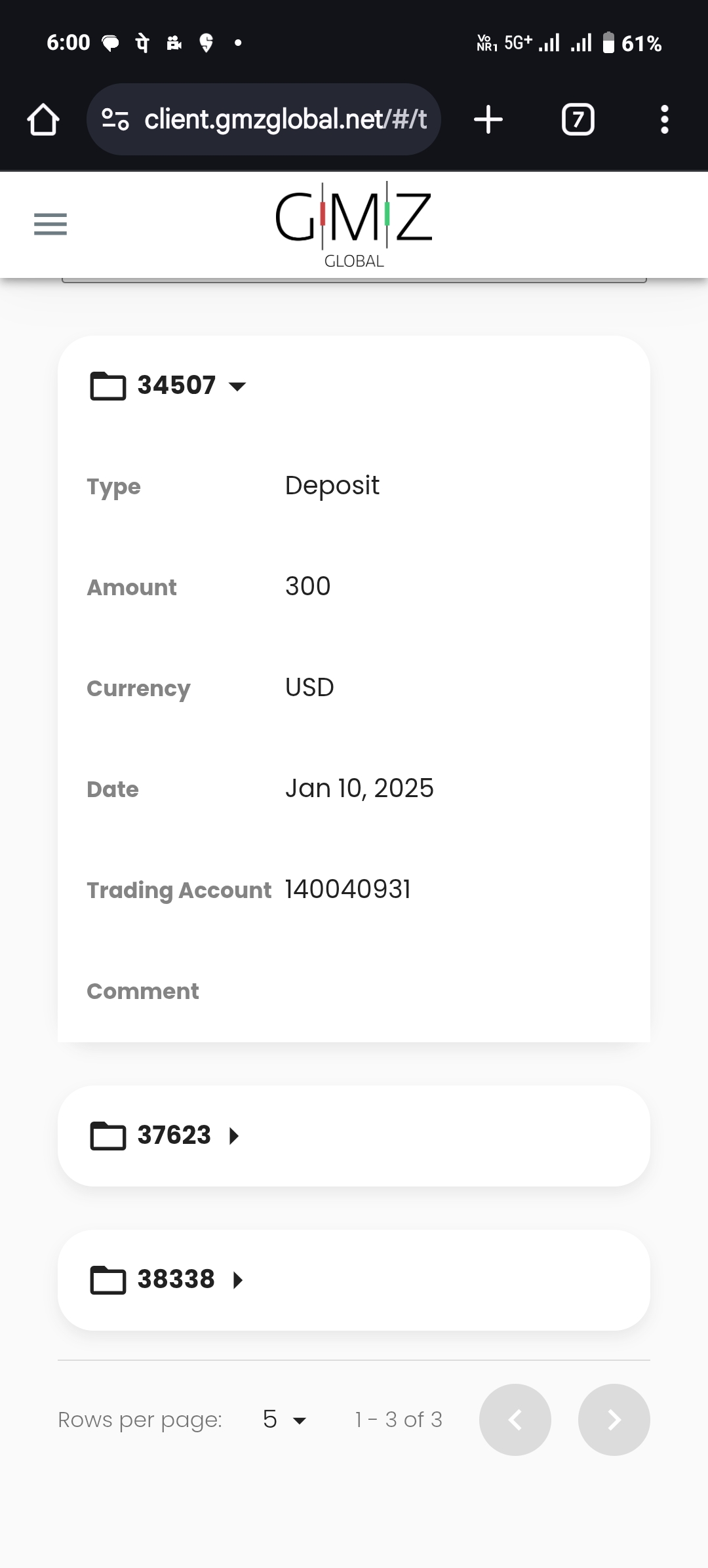
Task: Tap the battery indicator in status bar
Action: [608, 43]
